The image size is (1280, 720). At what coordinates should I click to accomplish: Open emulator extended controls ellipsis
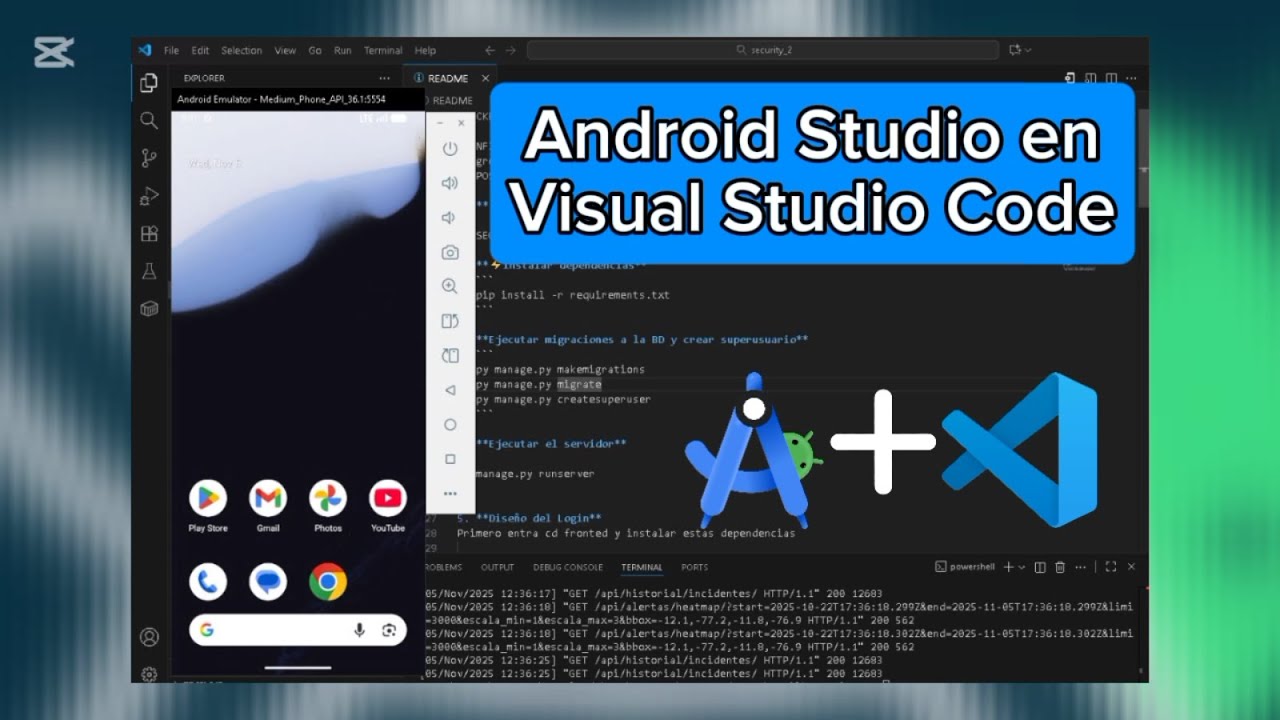[450, 494]
